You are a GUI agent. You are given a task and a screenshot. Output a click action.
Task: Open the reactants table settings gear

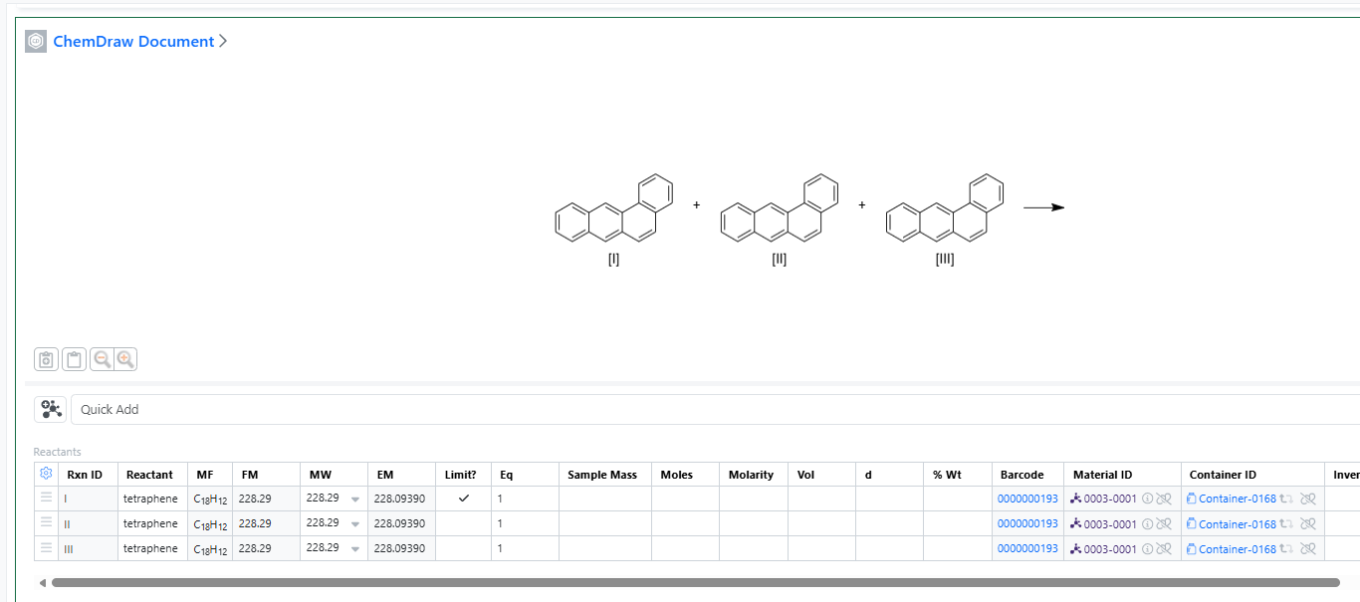coord(46,474)
